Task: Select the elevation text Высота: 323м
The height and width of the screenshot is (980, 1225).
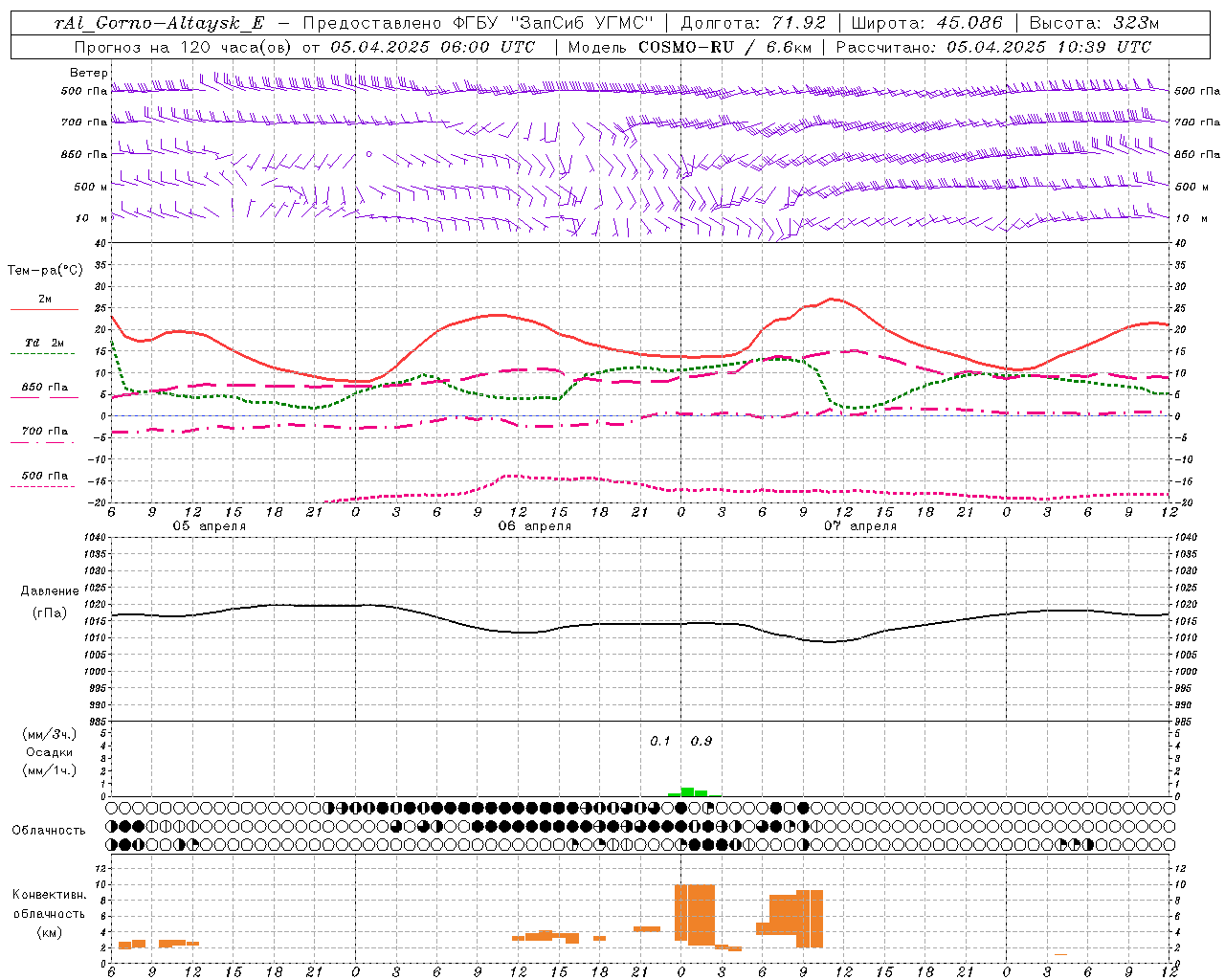Action: 1093,23
